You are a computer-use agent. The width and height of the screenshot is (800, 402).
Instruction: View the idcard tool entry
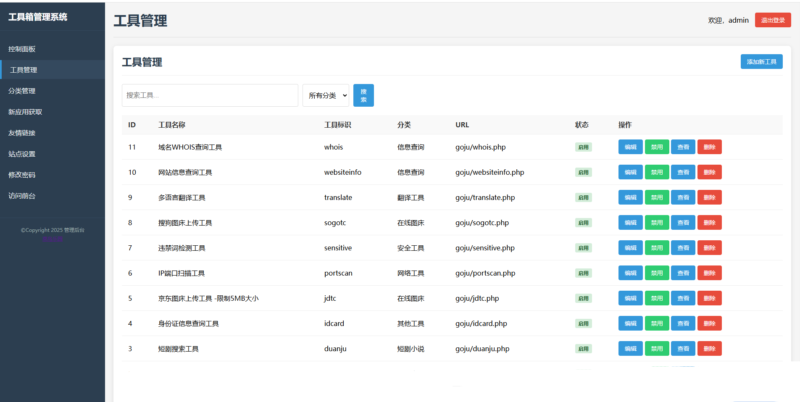[683, 323]
